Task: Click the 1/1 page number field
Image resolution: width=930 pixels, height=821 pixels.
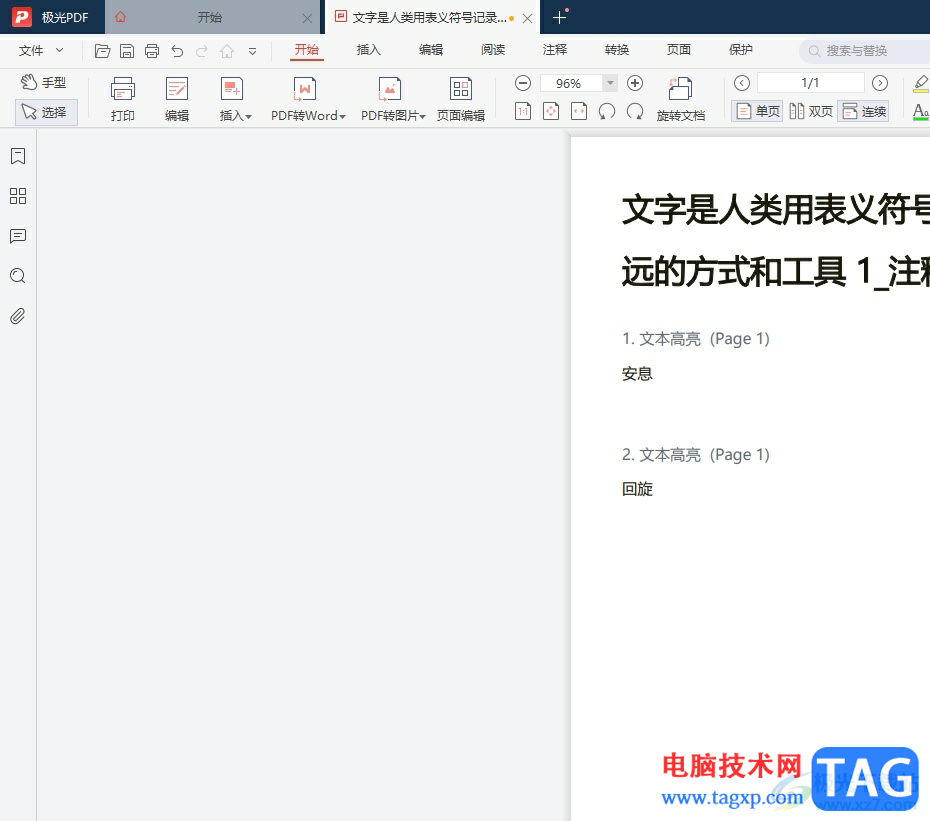Action: [810, 83]
